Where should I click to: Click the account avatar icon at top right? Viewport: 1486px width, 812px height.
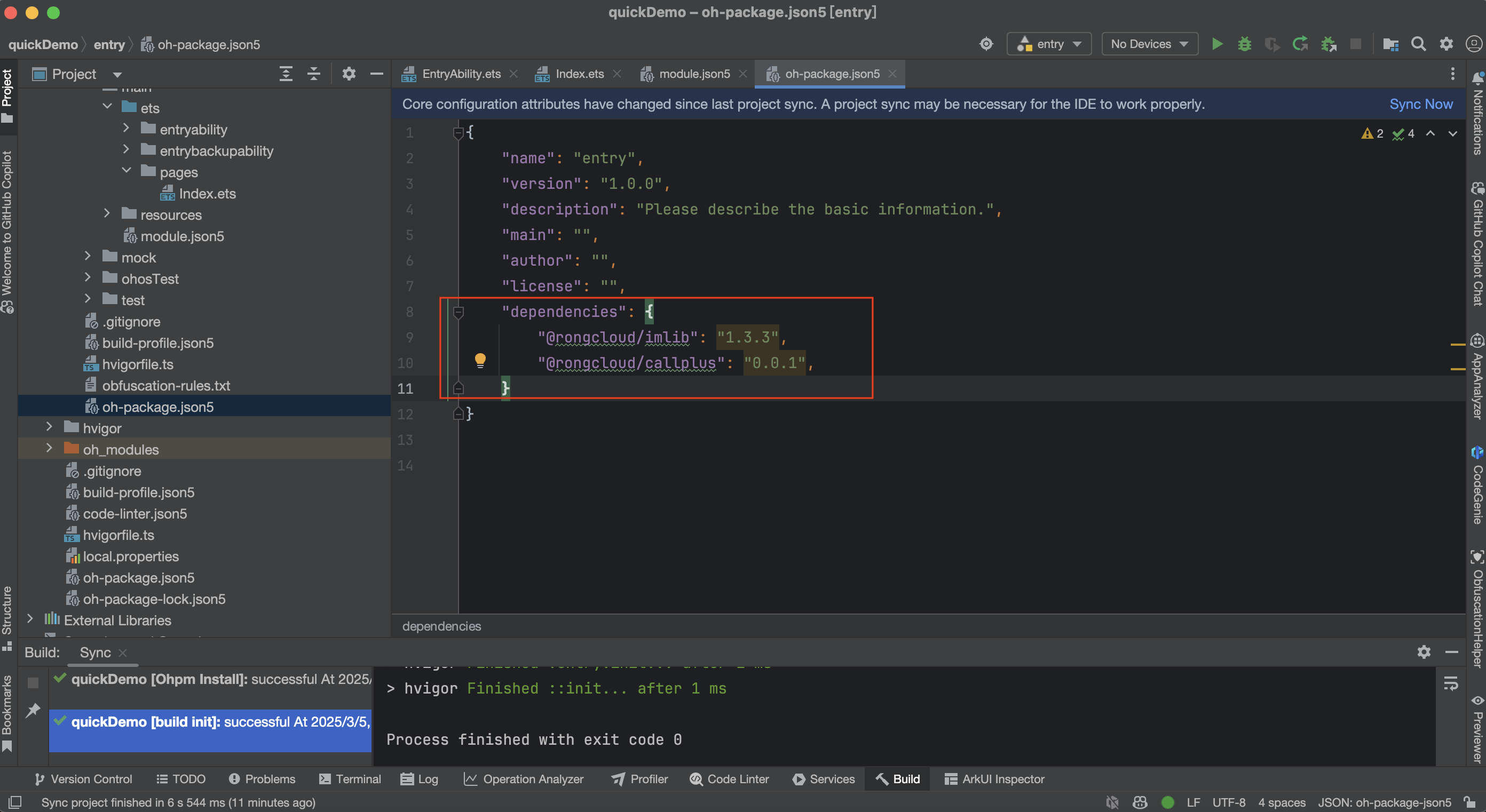[1474, 44]
